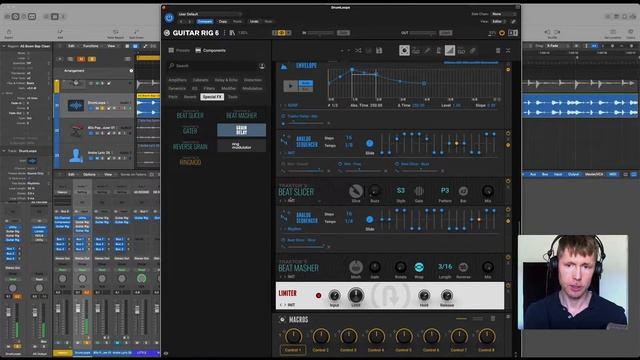Image resolution: width=640 pixels, height=360 pixels.
Task: Click the shuffle icon in rack toolbar
Action: 358,51
